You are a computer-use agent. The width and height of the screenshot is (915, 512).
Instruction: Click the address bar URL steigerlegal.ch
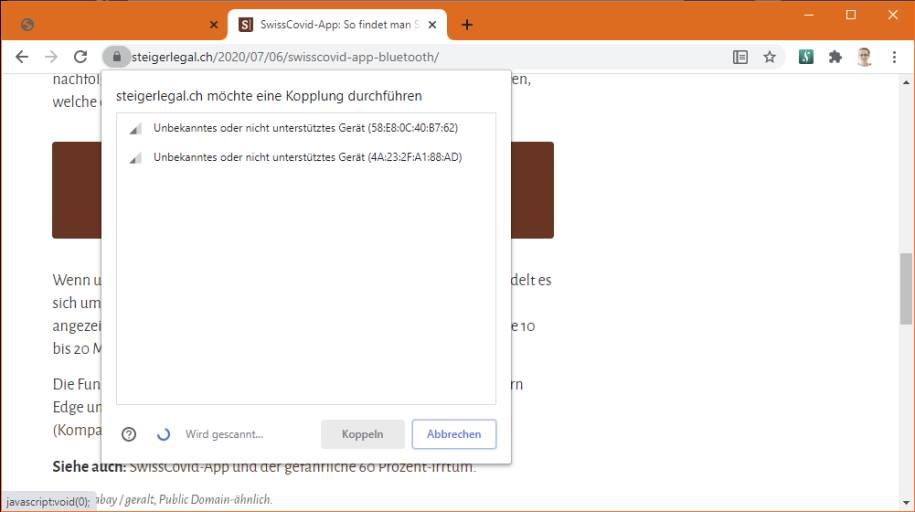click(x=285, y=57)
